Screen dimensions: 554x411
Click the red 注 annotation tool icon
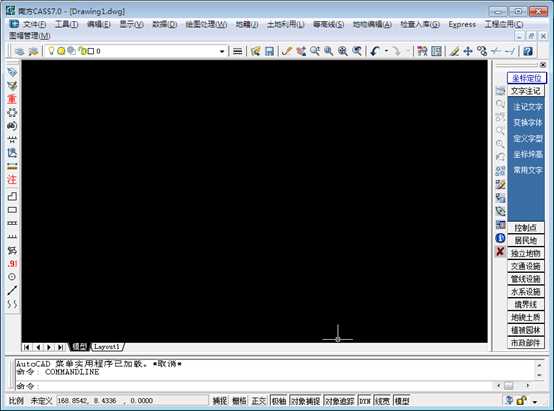point(12,180)
